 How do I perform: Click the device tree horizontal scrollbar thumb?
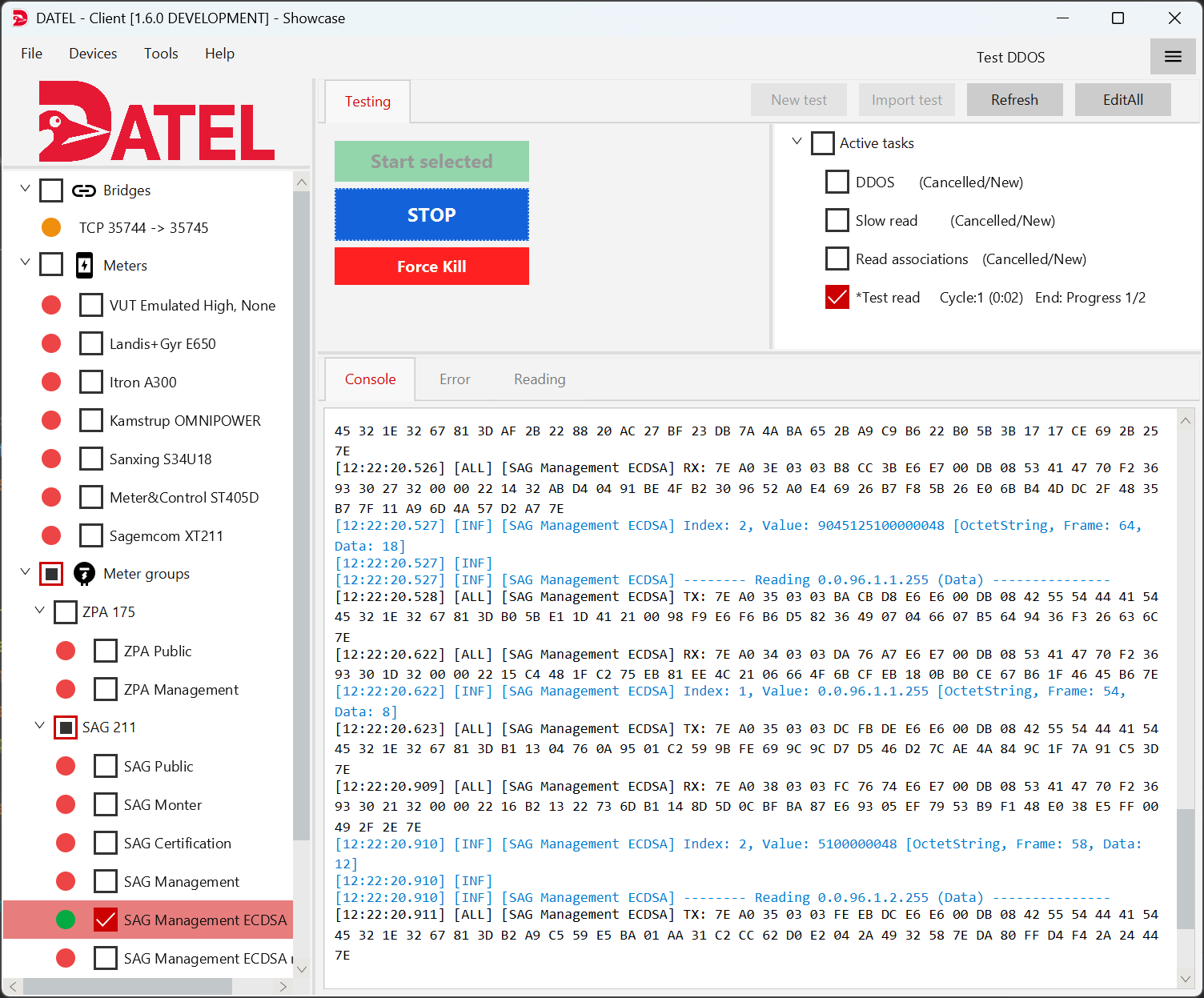pos(128,987)
